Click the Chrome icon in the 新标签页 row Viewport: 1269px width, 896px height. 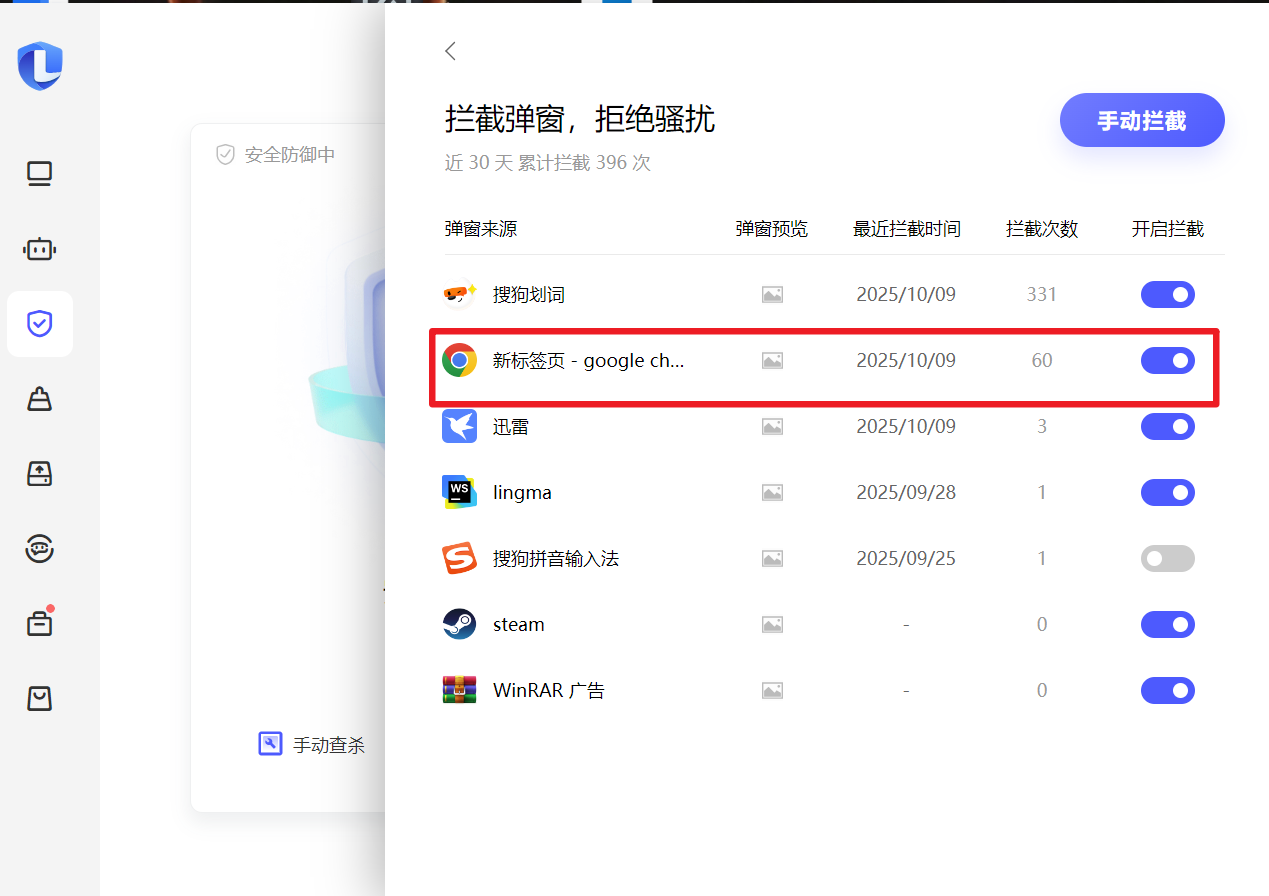459,360
